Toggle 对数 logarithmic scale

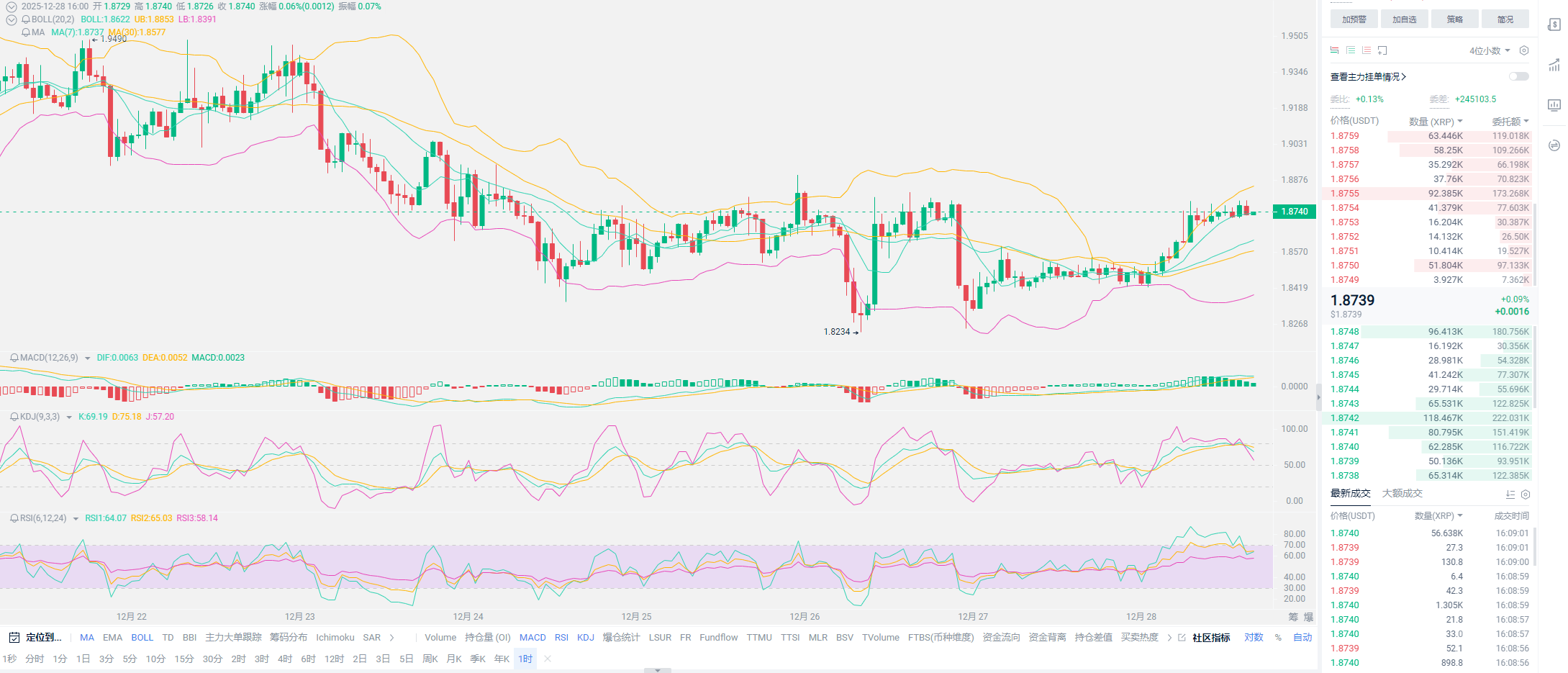click(x=1254, y=638)
